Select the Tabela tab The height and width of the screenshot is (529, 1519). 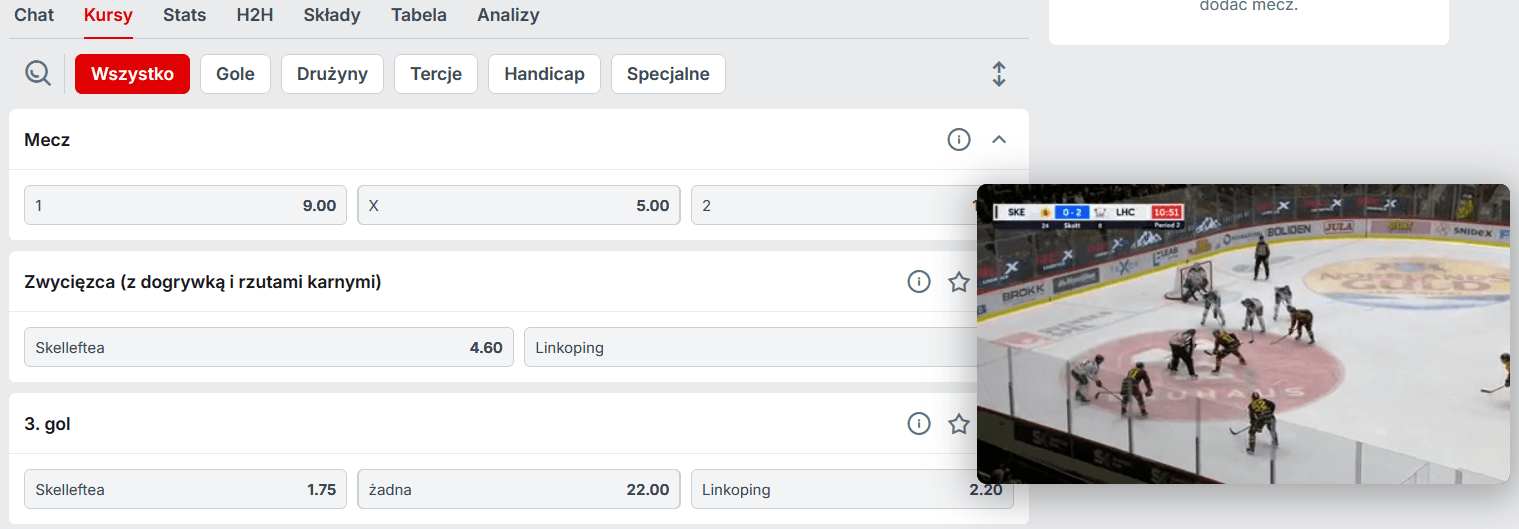tap(419, 15)
